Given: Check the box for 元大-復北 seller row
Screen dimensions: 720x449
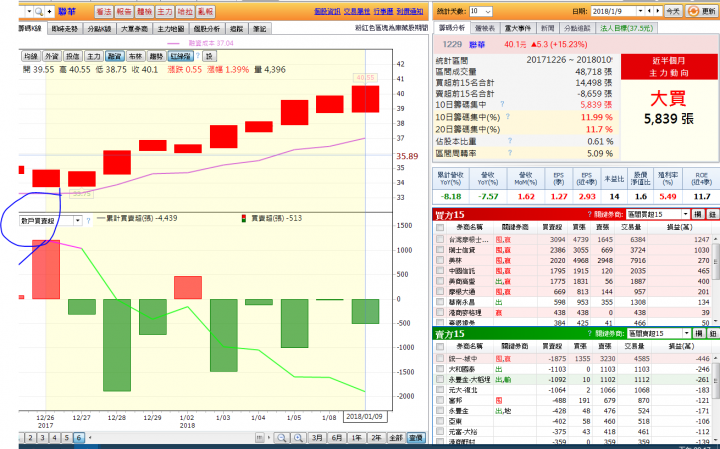Looking at the screenshot, I should click(x=440, y=390).
